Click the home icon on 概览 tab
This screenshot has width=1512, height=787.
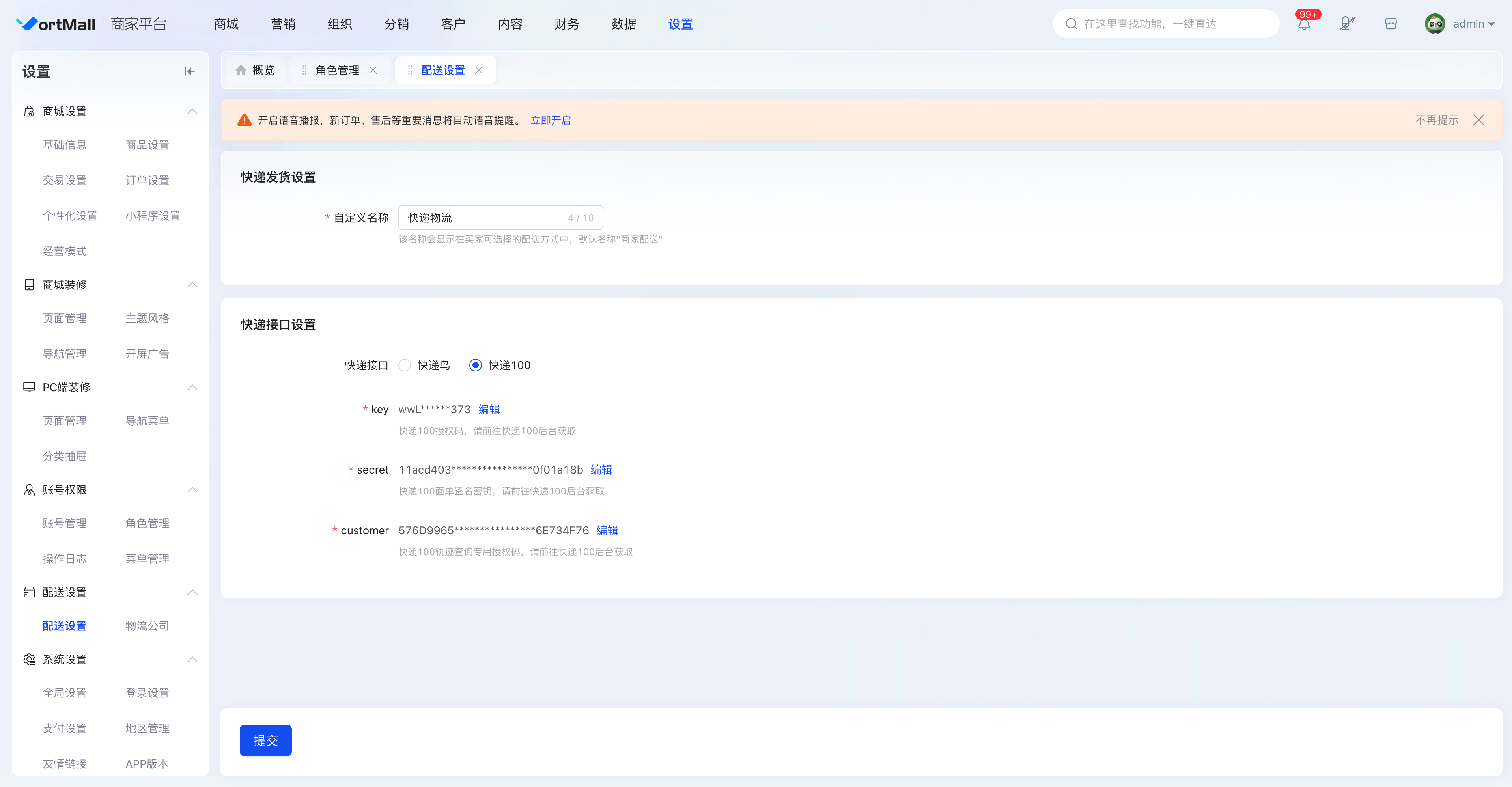(241, 71)
